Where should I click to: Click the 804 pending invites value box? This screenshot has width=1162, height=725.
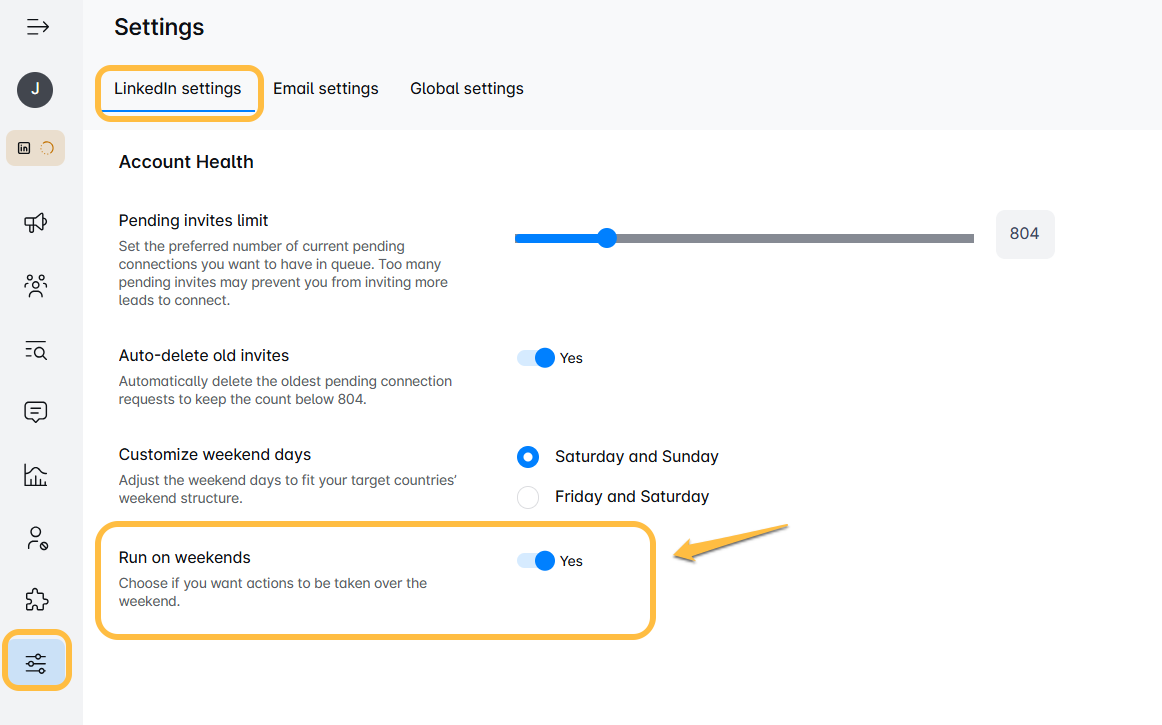click(1025, 234)
